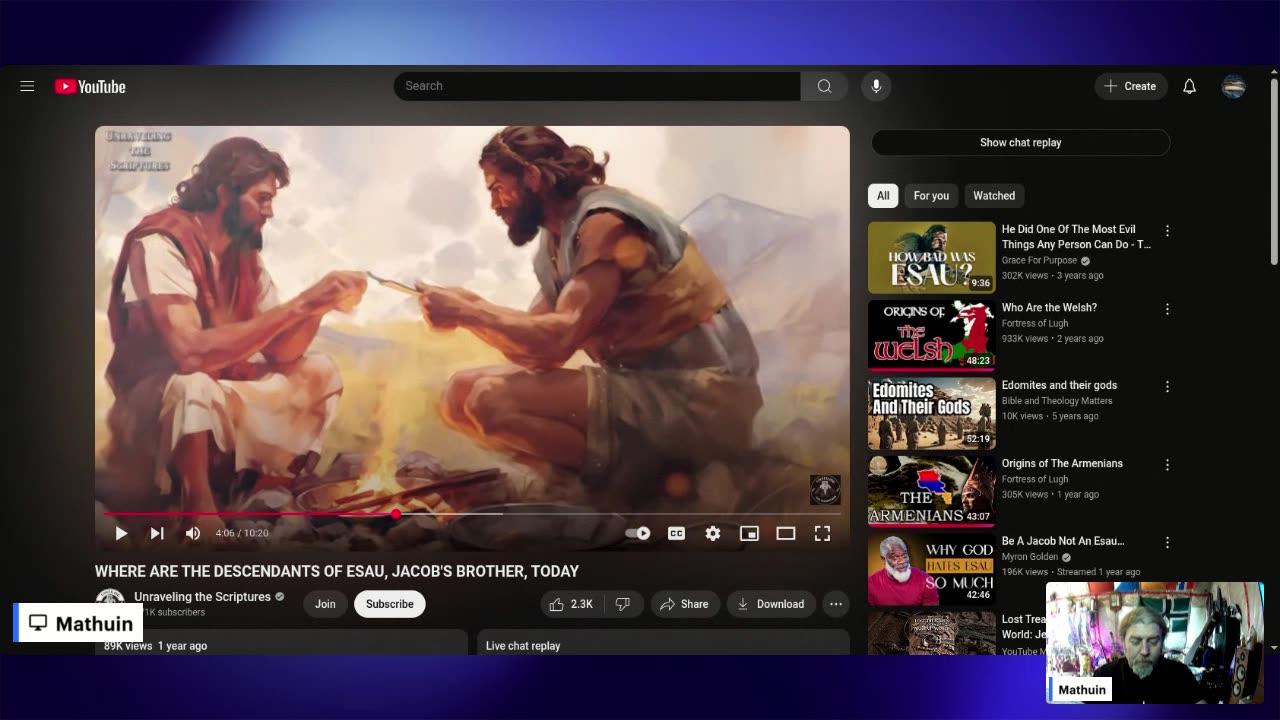Mute the video volume
The height and width of the screenshot is (720, 1280).
coord(193,533)
